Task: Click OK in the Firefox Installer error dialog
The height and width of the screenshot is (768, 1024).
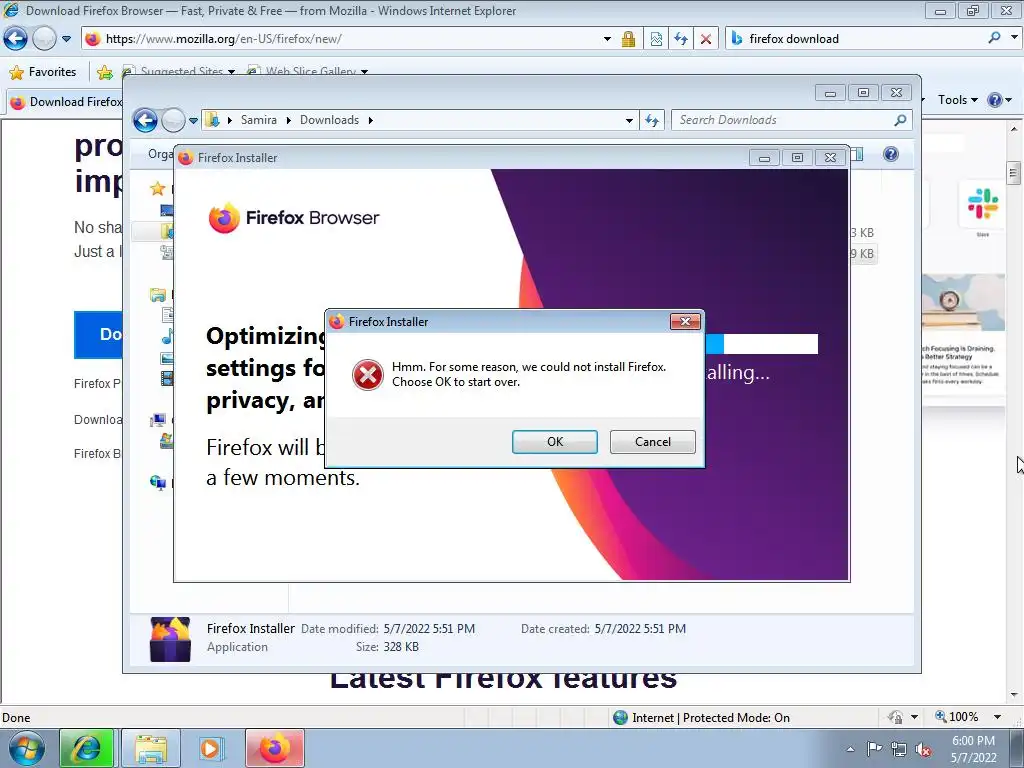Action: [554, 442]
